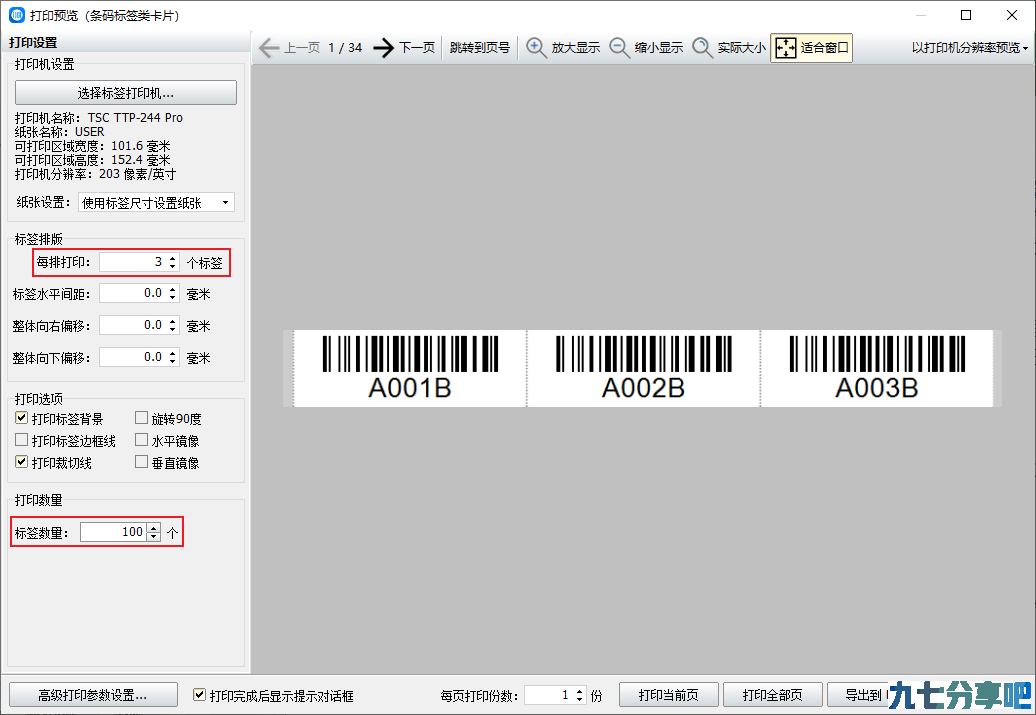Click the 缩小显示 toolbar label
This screenshot has width=1036, height=715.
pos(659,48)
